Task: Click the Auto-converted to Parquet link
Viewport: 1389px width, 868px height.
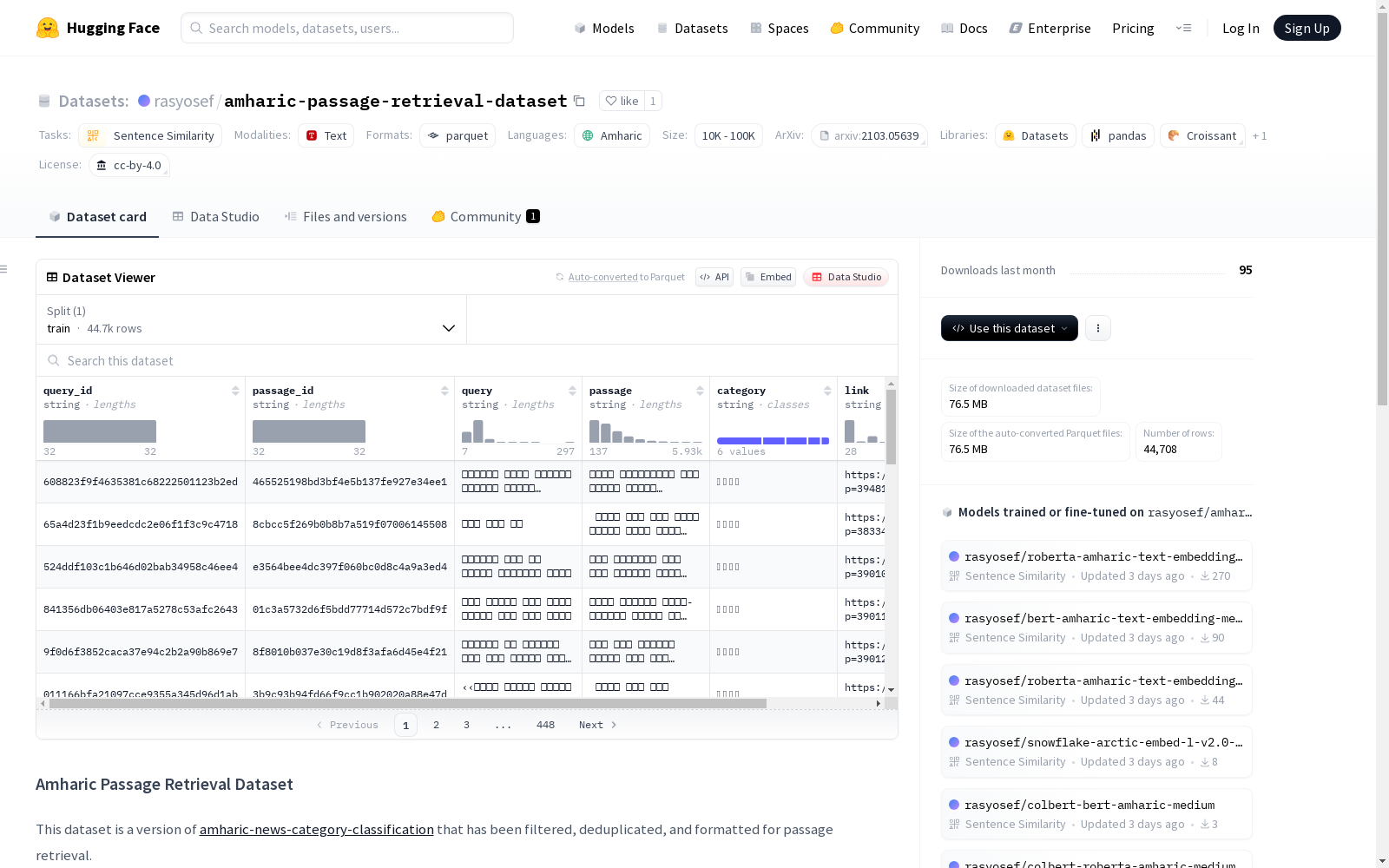Action: click(x=620, y=277)
